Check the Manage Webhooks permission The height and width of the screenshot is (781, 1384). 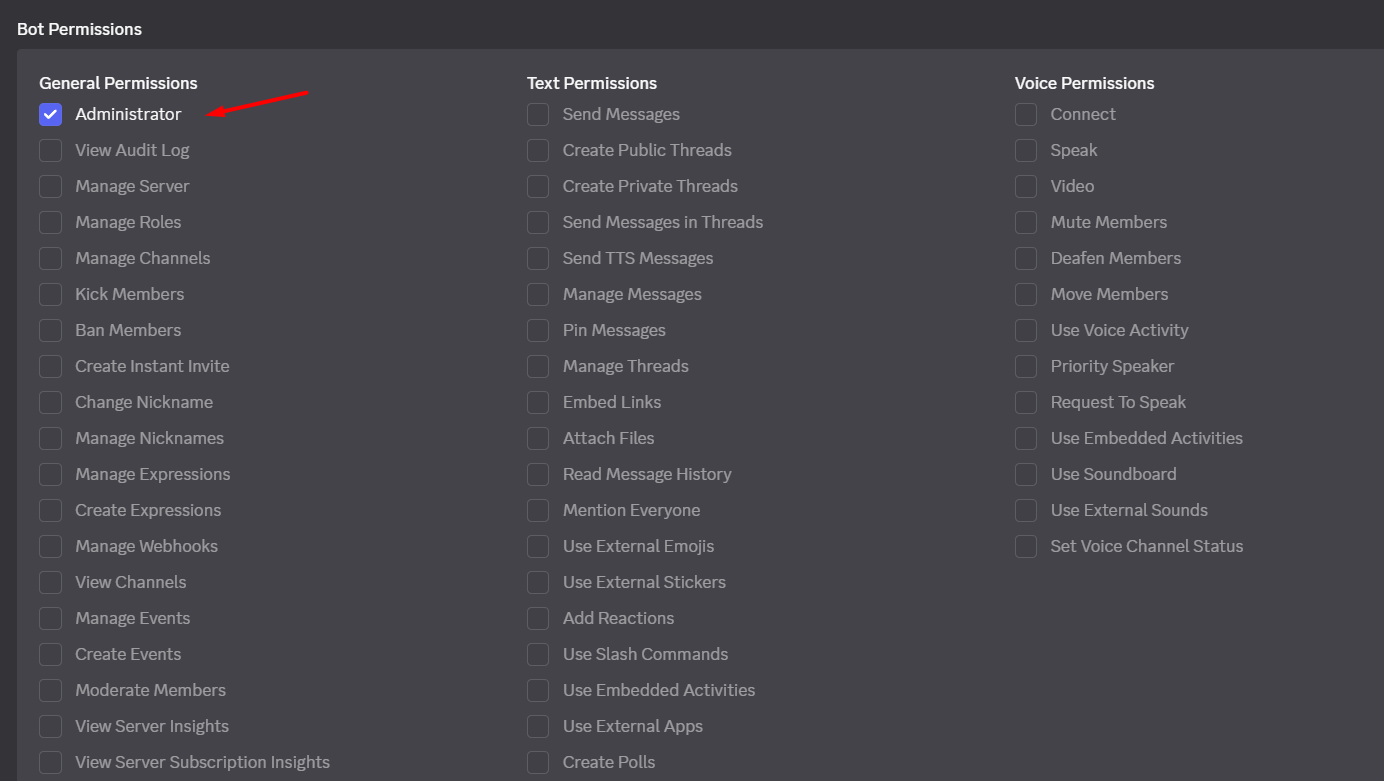point(51,546)
